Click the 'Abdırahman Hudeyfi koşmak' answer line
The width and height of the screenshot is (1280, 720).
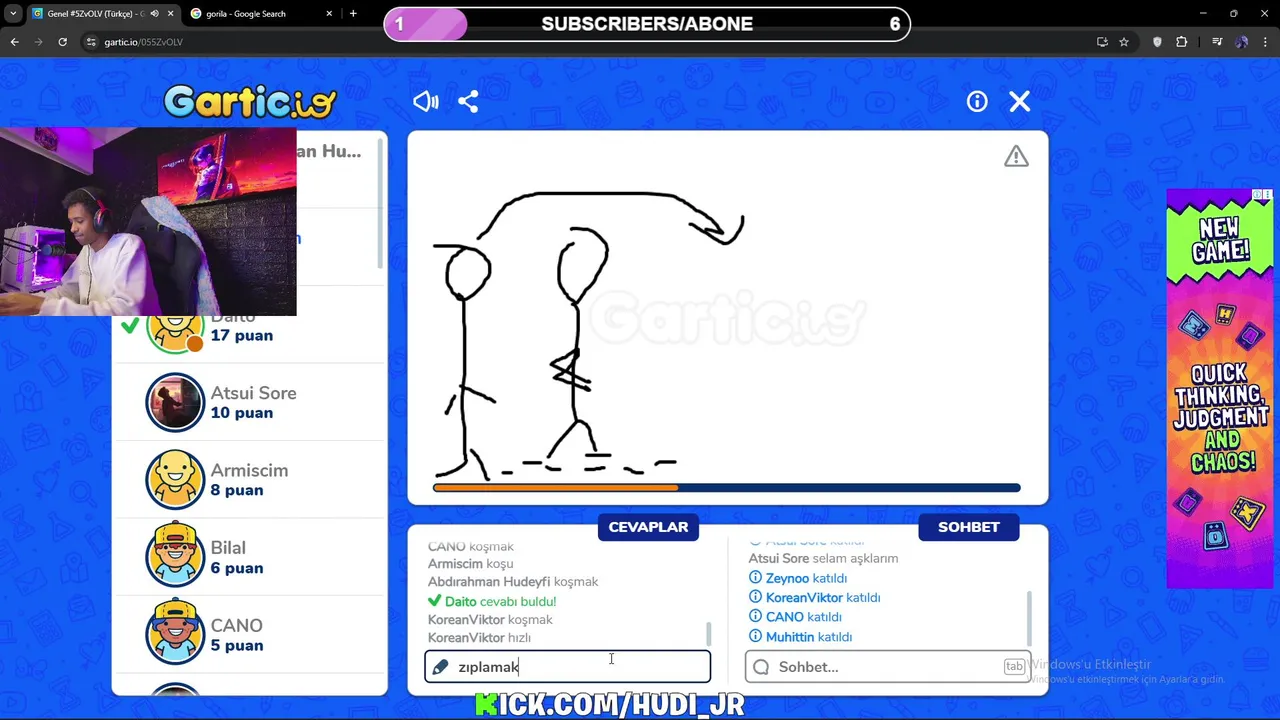click(x=513, y=581)
